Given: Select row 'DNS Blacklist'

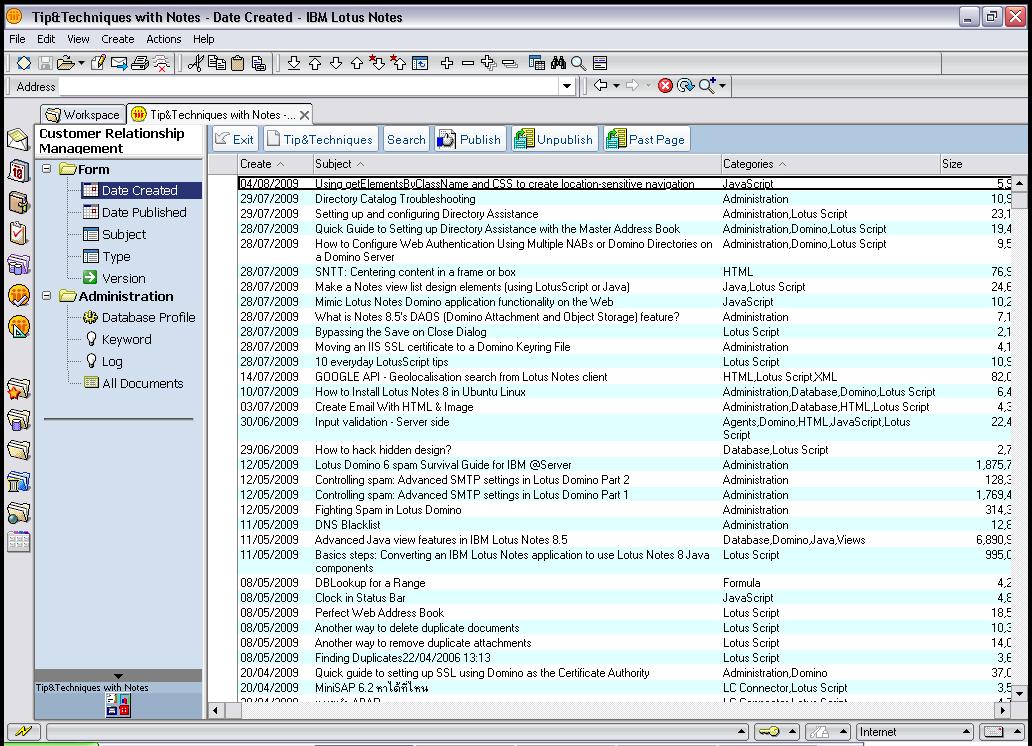Looking at the screenshot, I should click(x=624, y=525).
